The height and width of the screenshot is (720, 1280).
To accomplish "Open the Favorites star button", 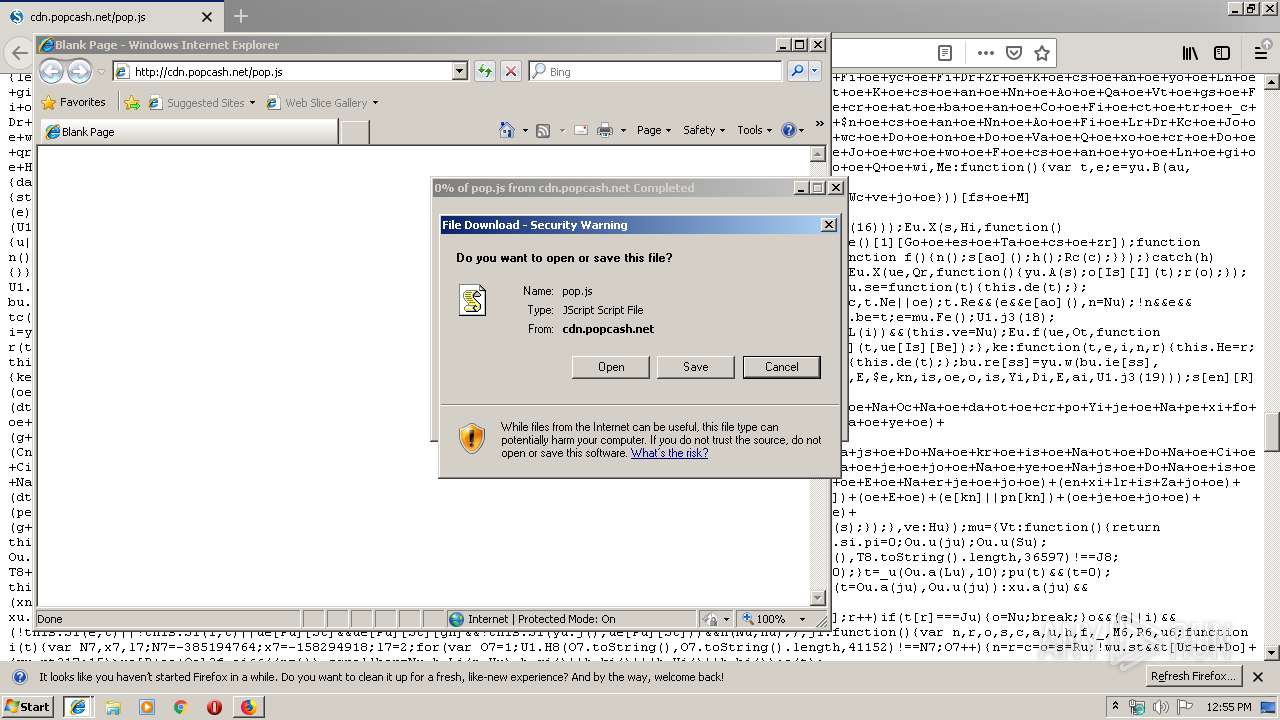I will coord(74,102).
